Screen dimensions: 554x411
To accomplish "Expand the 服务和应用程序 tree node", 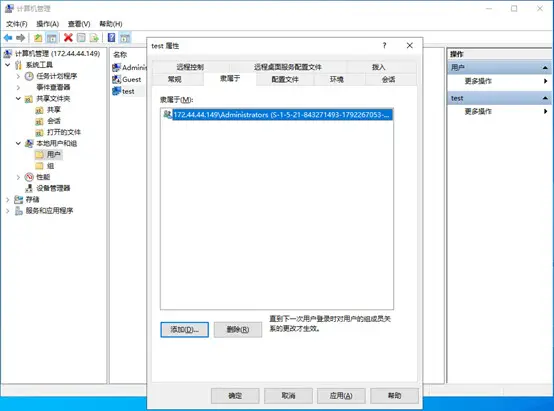I will click(8, 211).
